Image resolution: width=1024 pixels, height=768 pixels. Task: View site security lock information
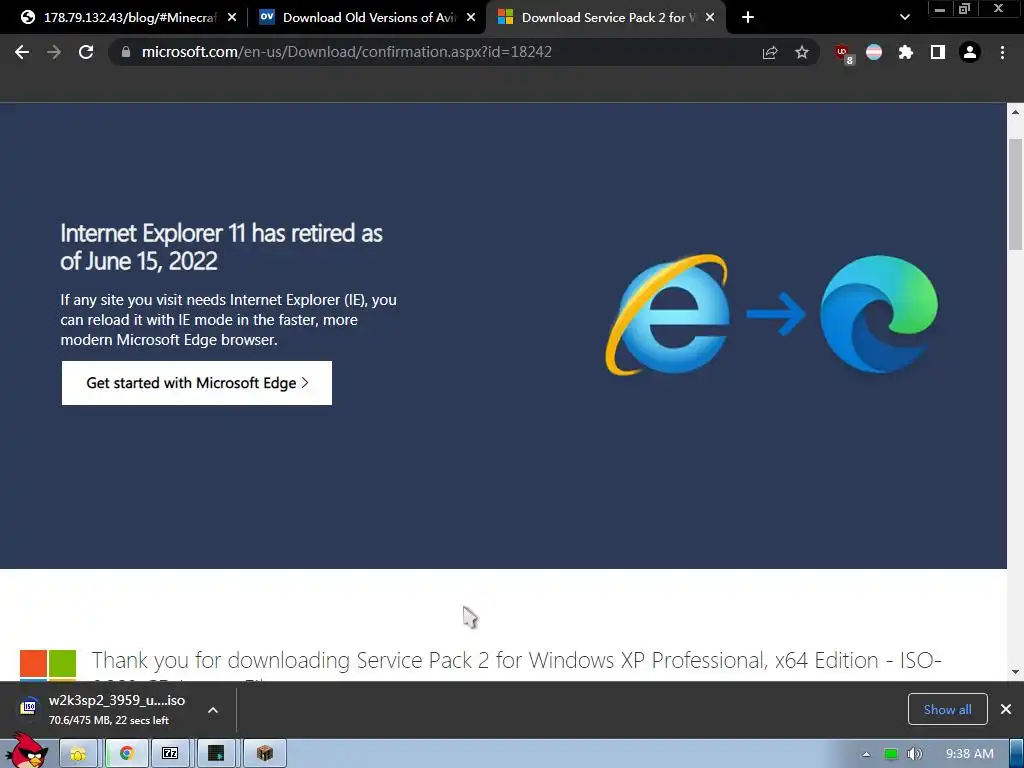click(126, 52)
